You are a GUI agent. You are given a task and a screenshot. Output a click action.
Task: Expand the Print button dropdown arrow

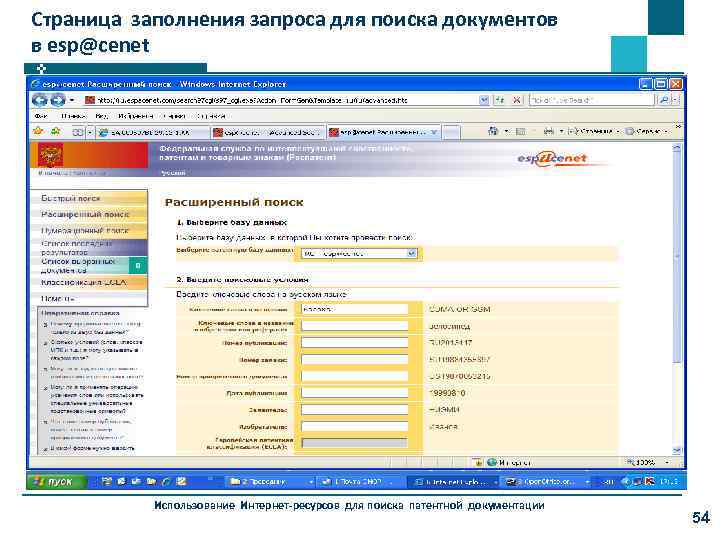pyautogui.click(x=561, y=132)
